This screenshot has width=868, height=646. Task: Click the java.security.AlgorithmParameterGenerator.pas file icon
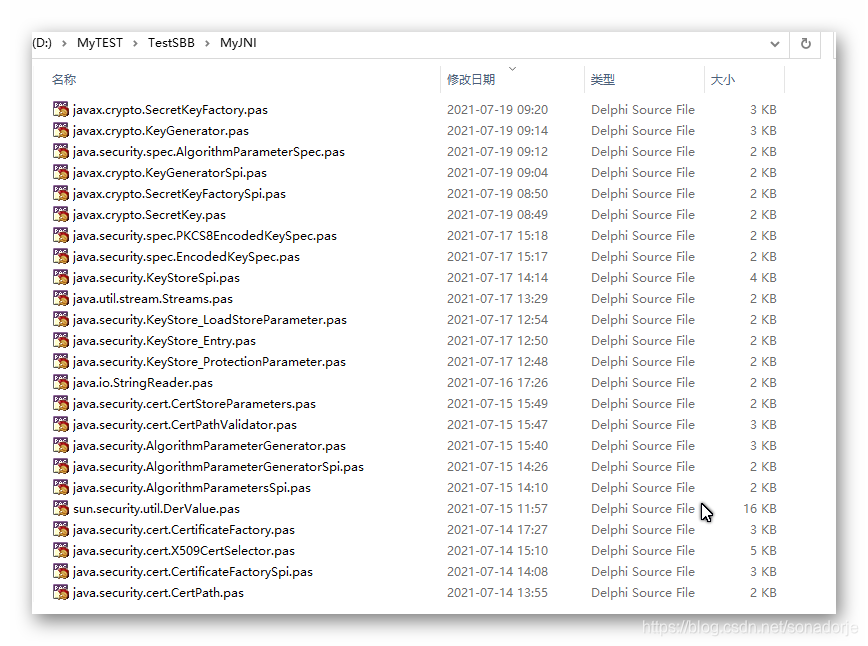click(60, 446)
